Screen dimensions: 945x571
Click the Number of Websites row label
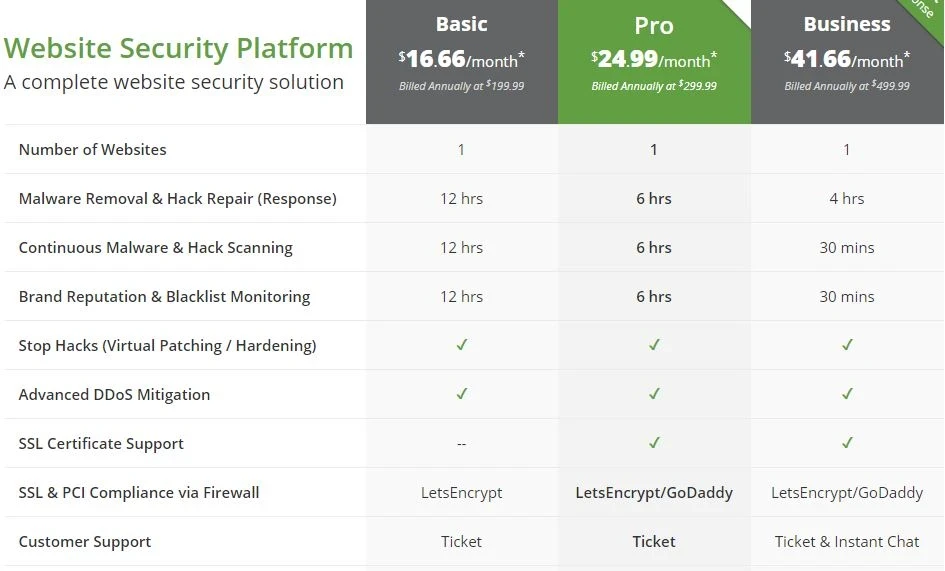click(92, 150)
